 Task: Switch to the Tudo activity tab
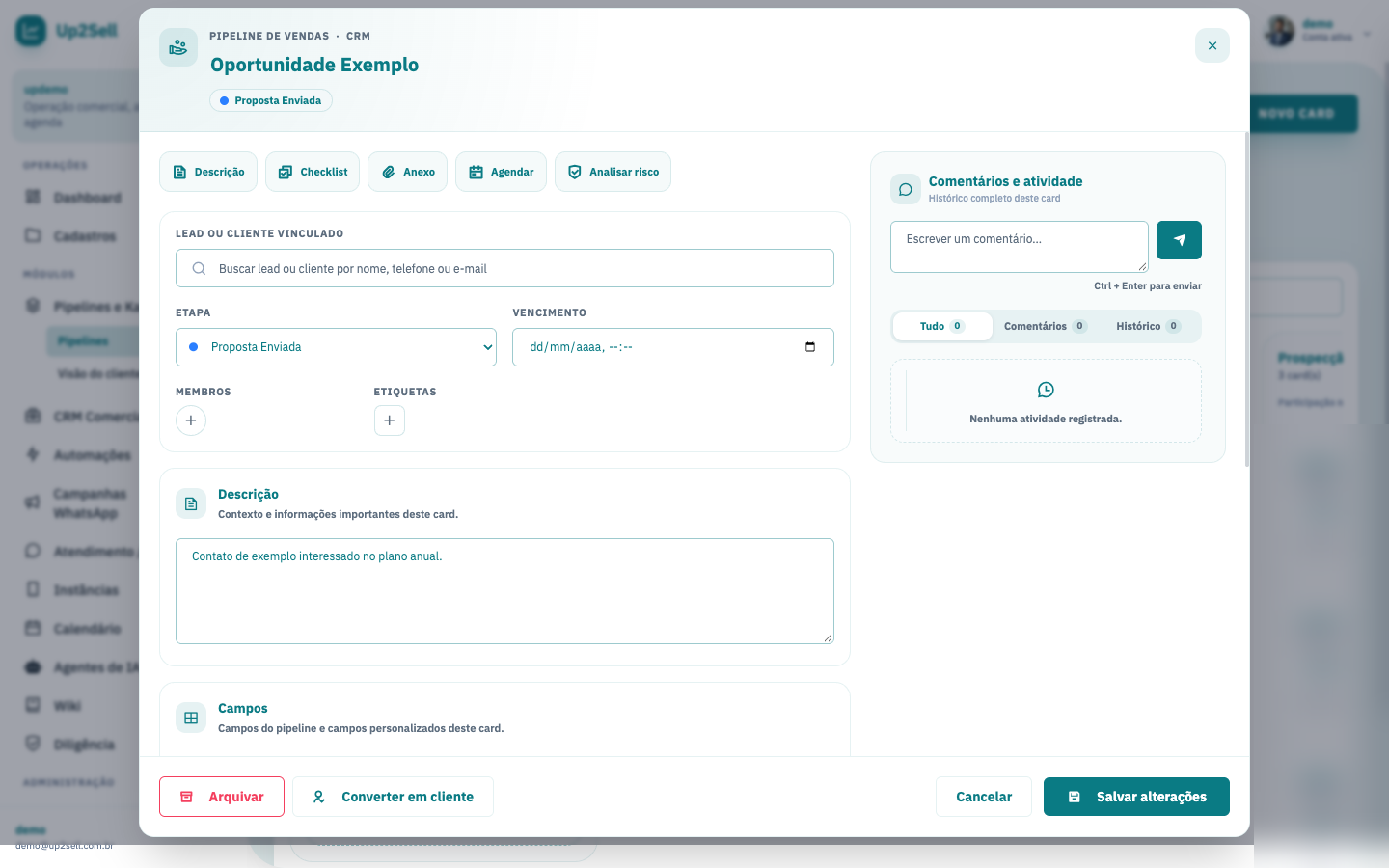coord(942,326)
